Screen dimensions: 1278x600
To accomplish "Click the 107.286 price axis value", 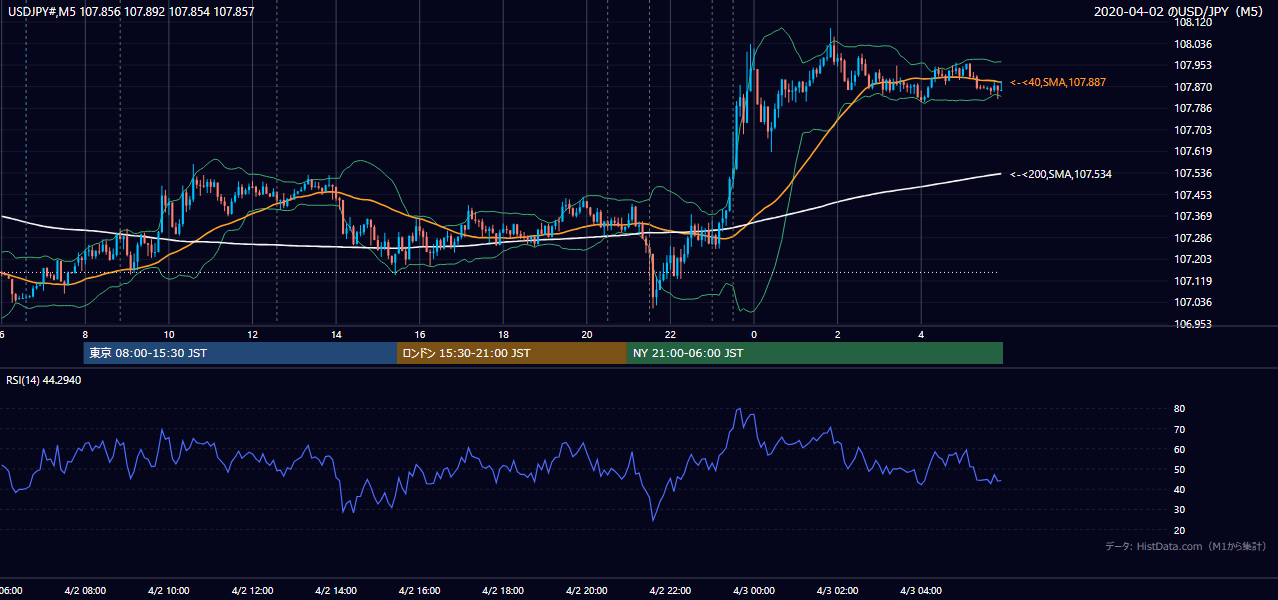I will click(1193, 238).
